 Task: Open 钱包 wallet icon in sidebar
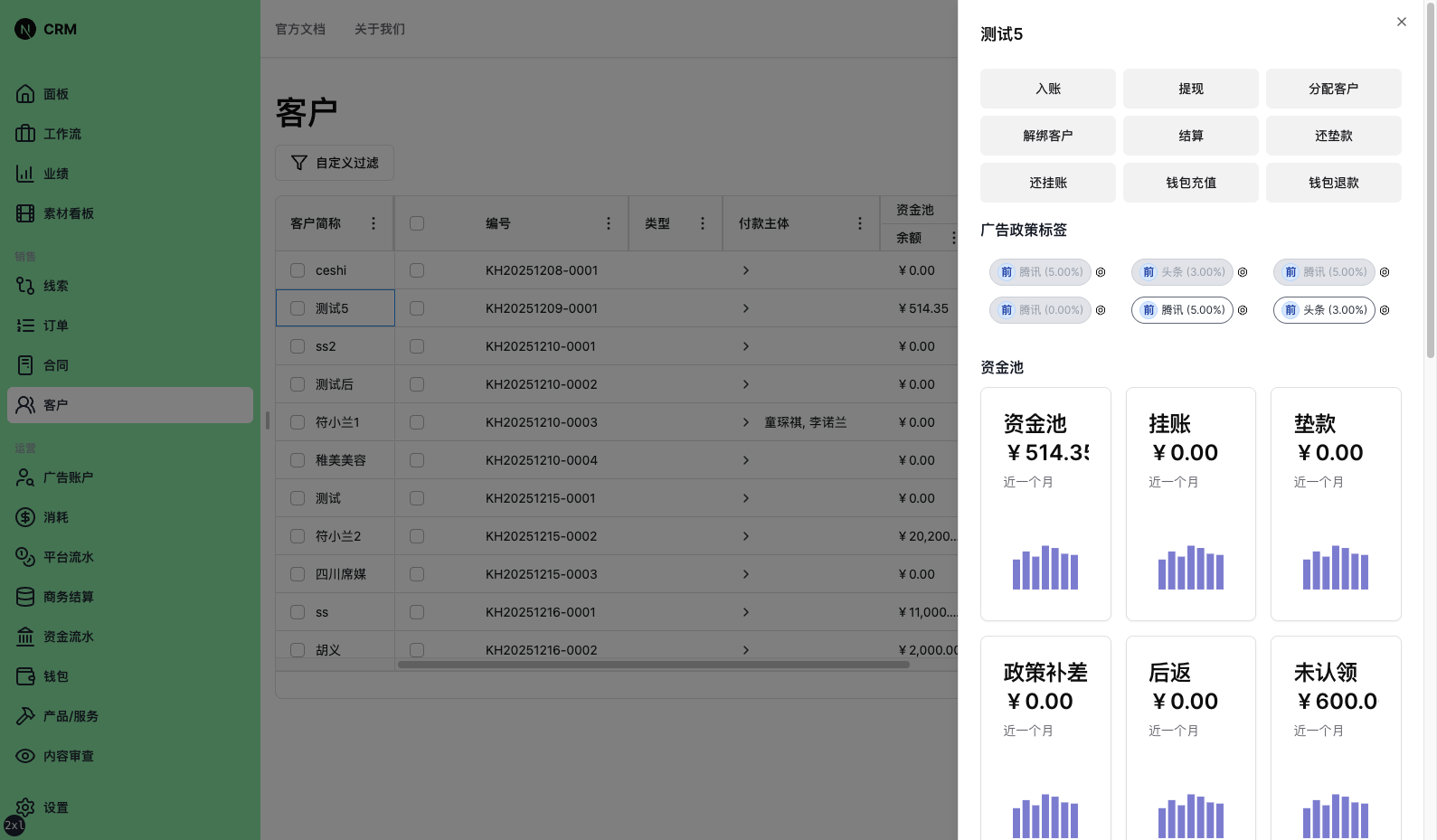click(x=25, y=676)
